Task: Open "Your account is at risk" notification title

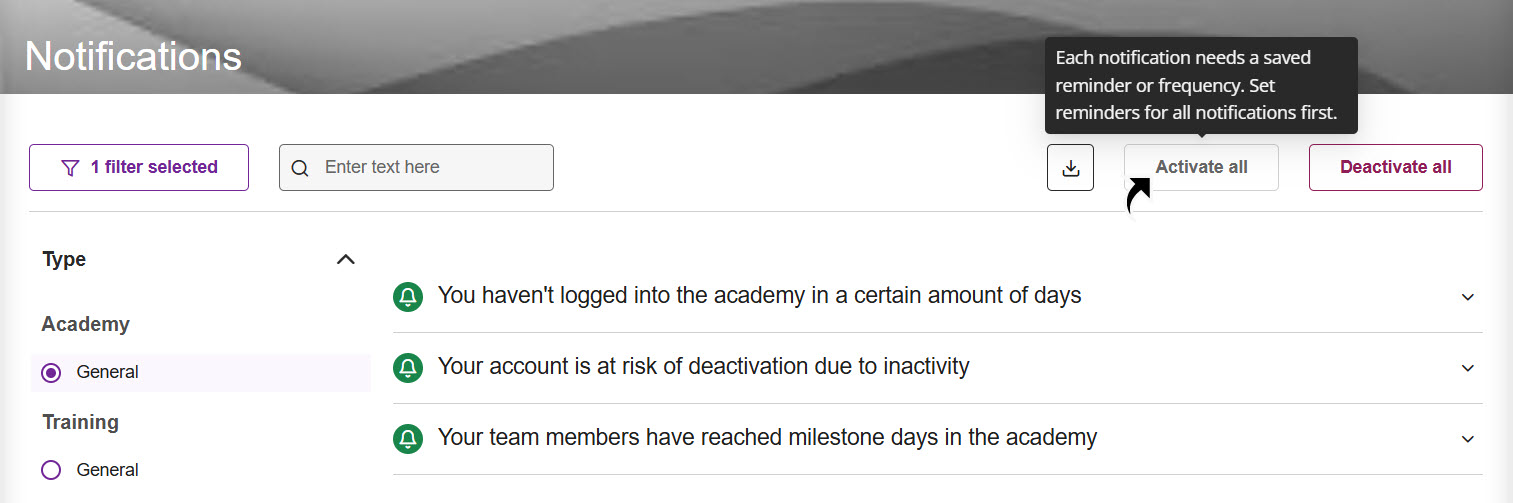Action: click(703, 367)
